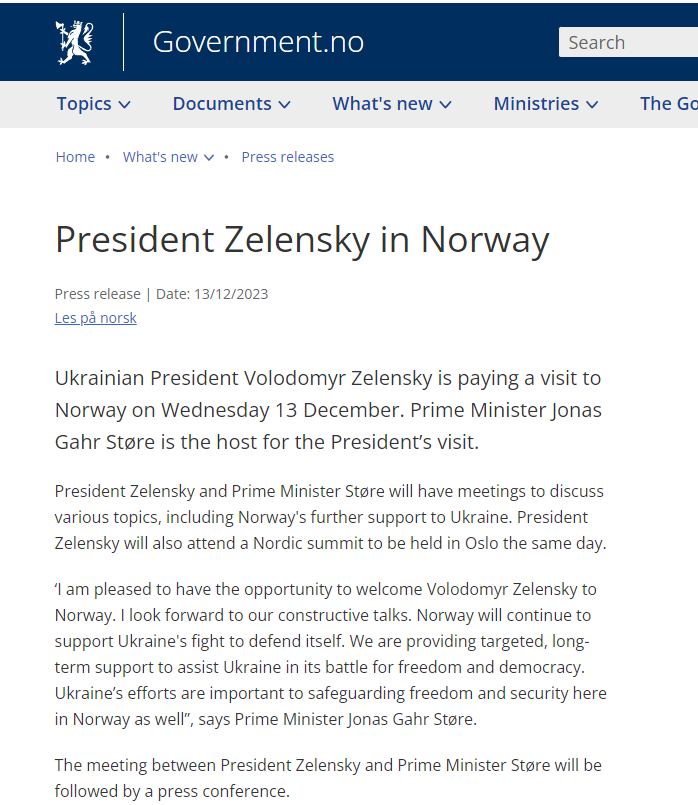Go to the Home breadcrumb link
Screen dimensions: 698x805
(x=75, y=157)
